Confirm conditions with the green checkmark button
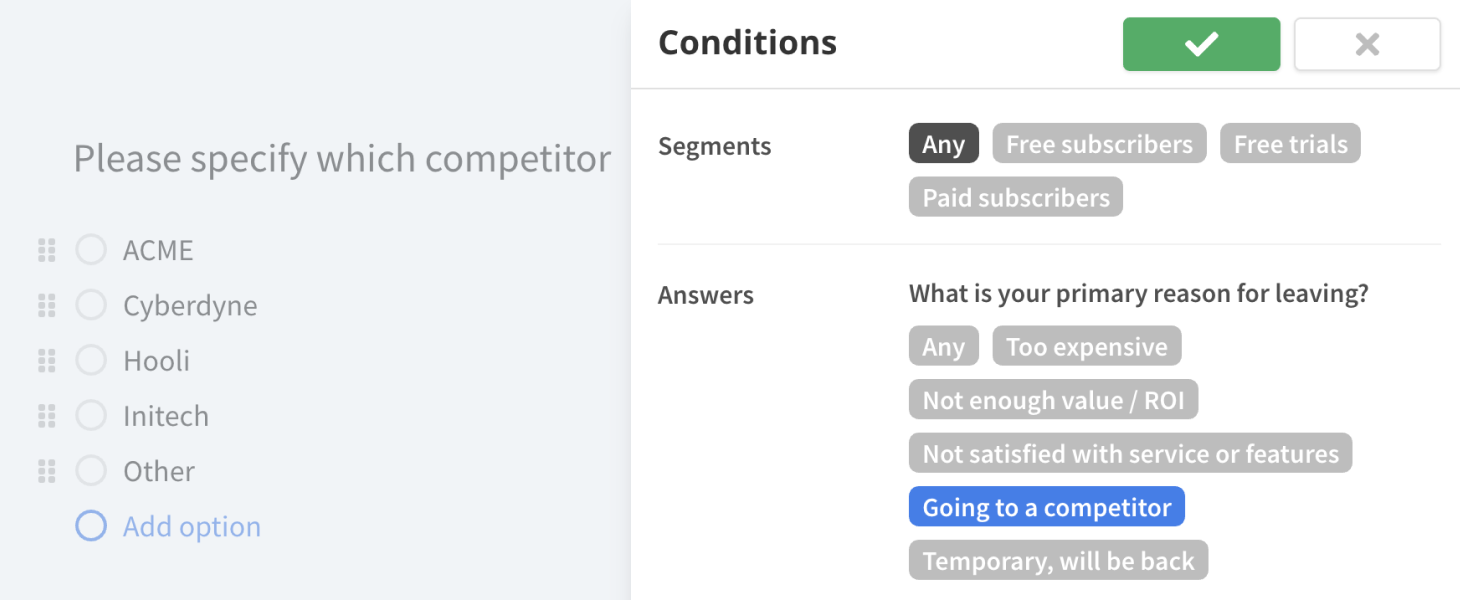 tap(1201, 44)
